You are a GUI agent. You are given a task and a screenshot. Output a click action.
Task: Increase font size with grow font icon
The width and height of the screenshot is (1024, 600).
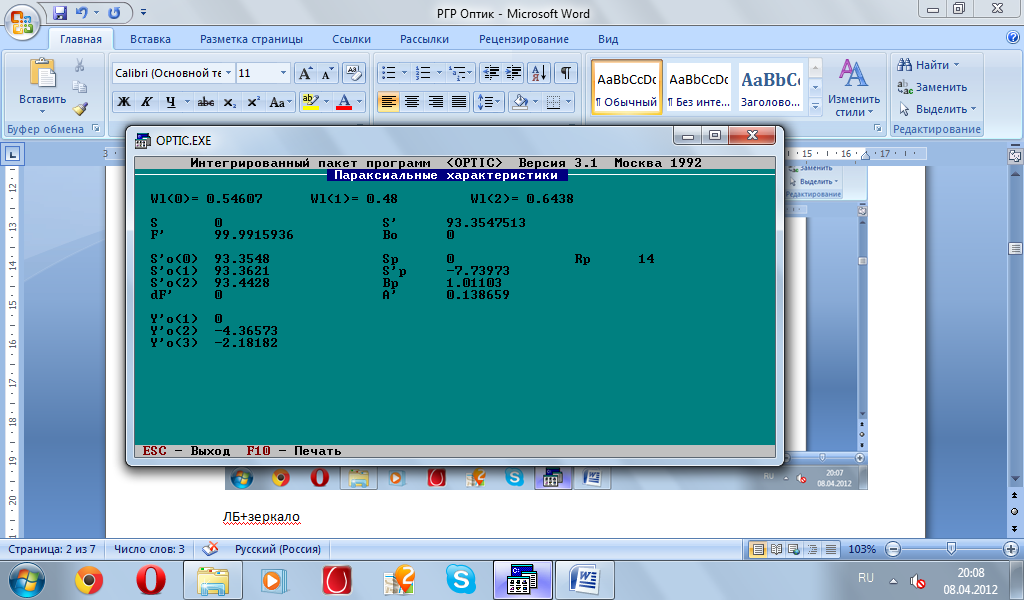305,73
